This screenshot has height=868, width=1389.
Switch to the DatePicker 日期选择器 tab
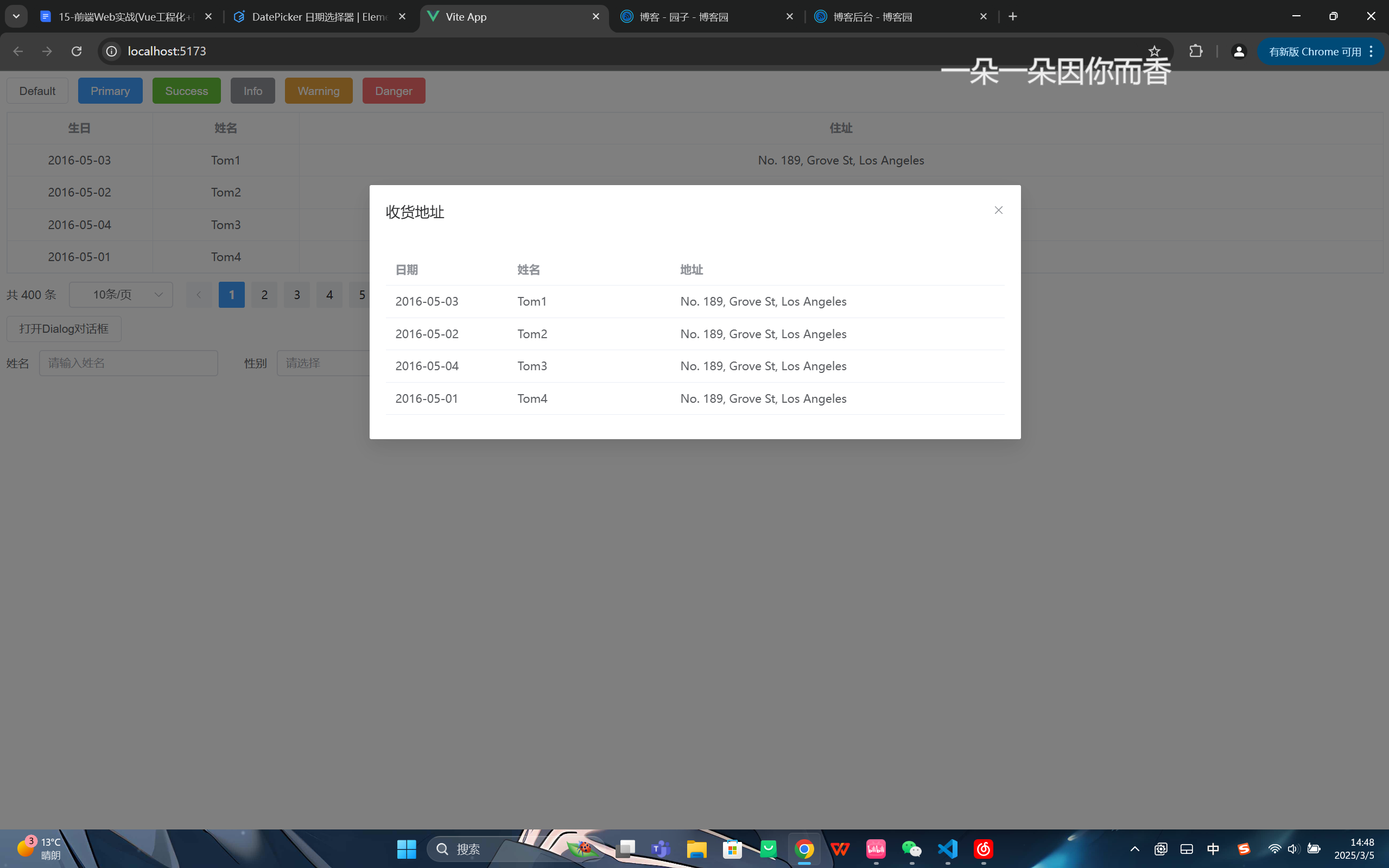(319, 17)
